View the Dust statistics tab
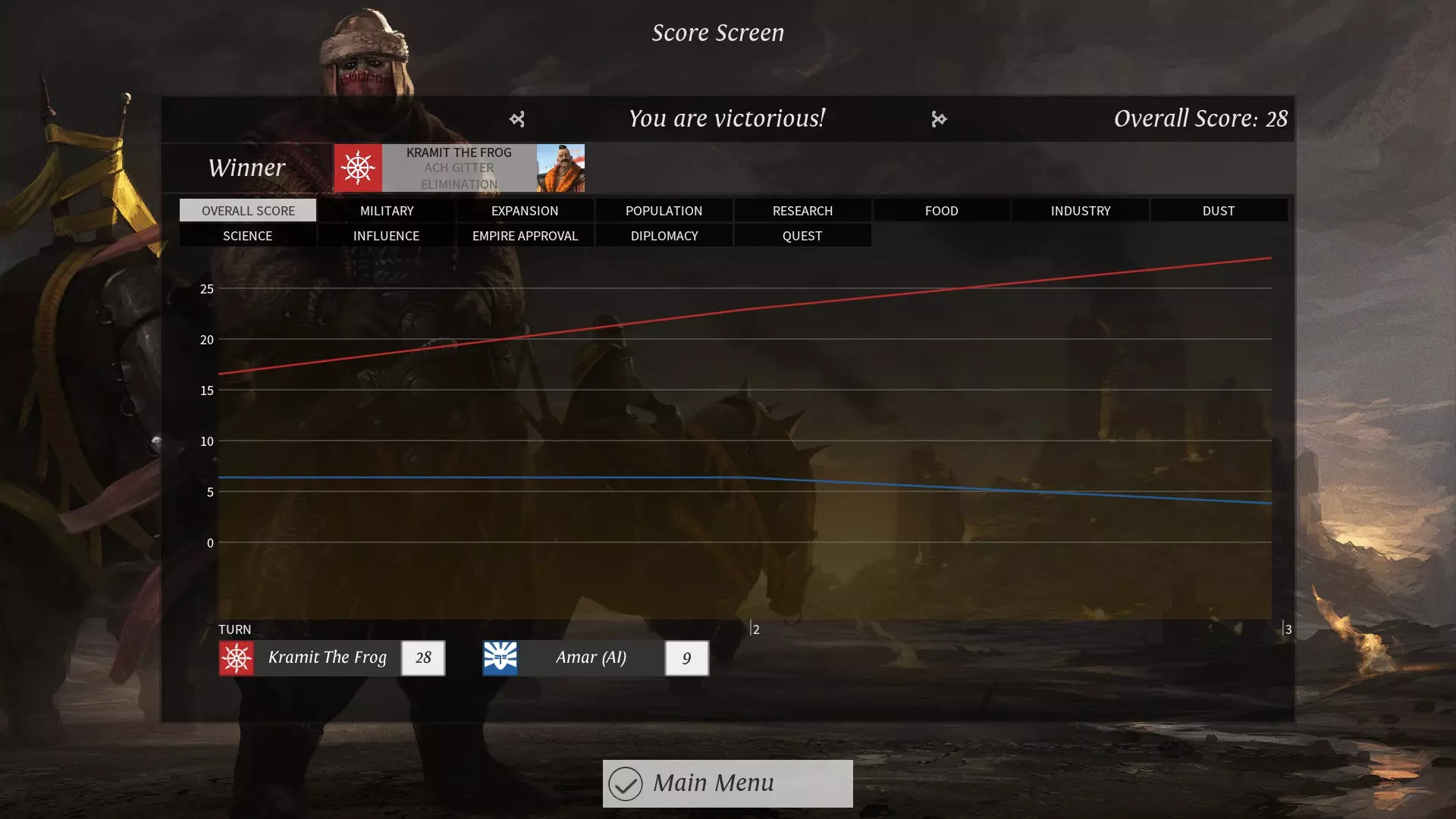The width and height of the screenshot is (1456, 819). (x=1218, y=211)
